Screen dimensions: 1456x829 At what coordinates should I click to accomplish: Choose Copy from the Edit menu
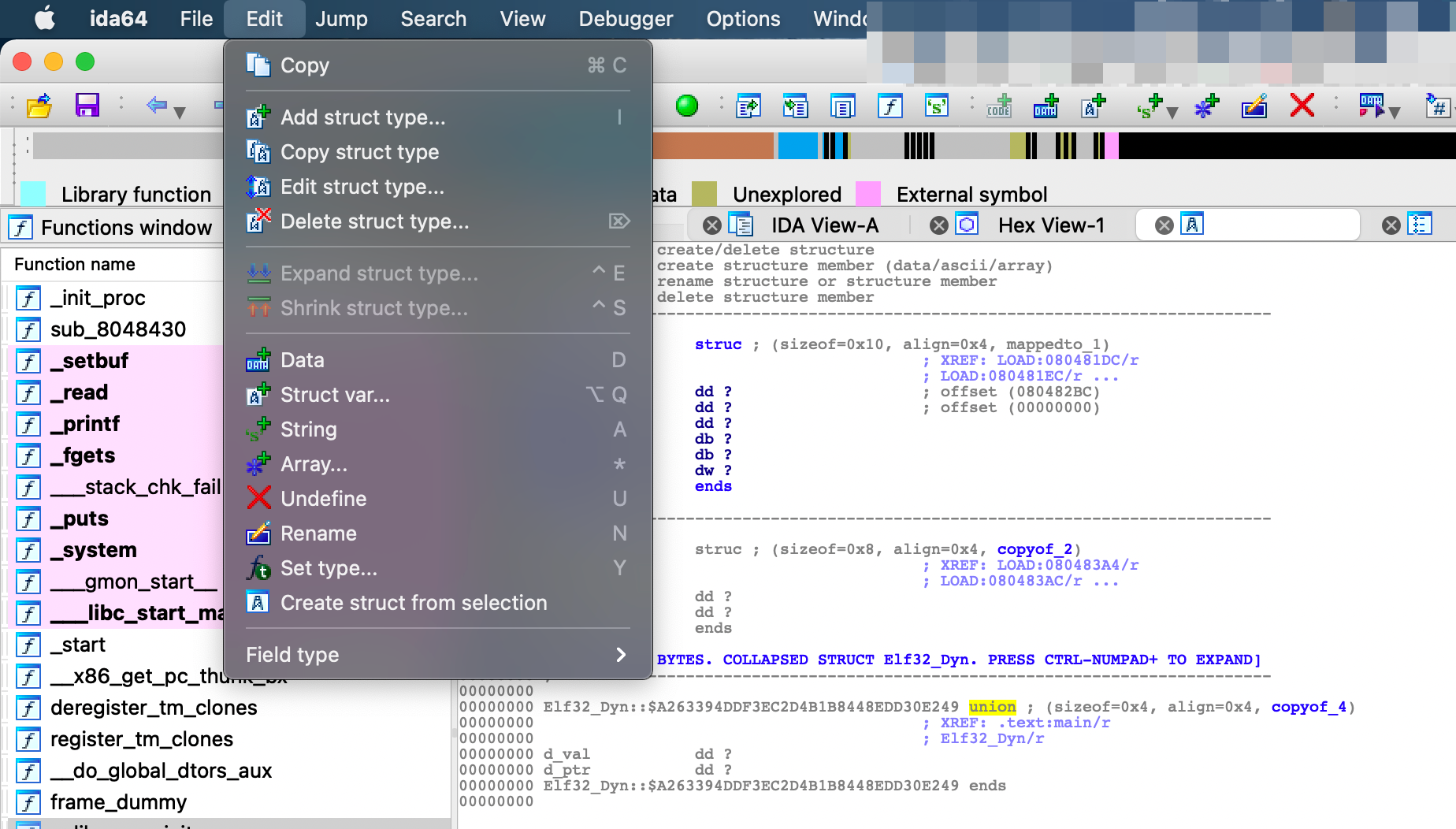point(437,65)
